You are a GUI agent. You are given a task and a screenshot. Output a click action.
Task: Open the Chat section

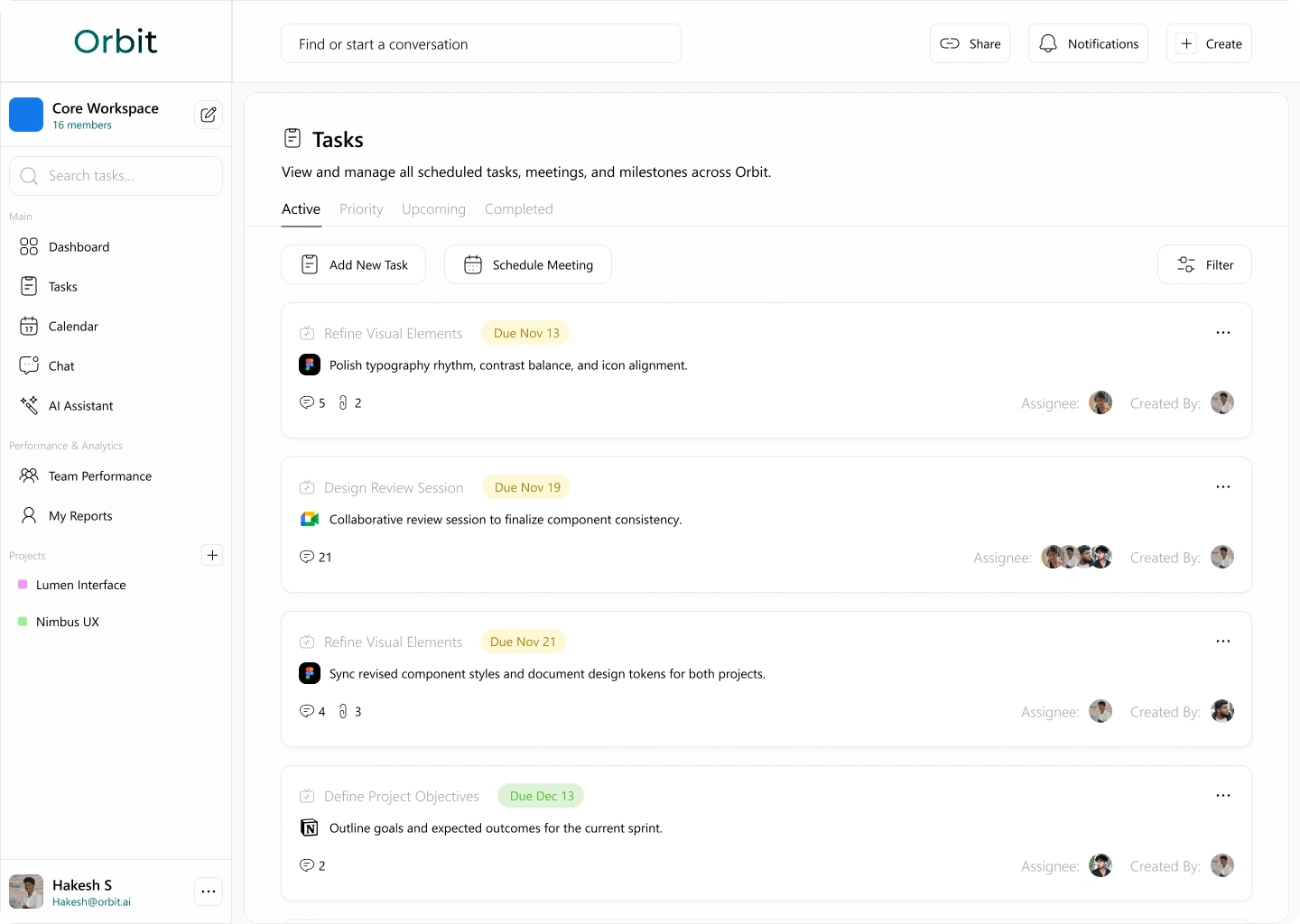[x=60, y=365]
